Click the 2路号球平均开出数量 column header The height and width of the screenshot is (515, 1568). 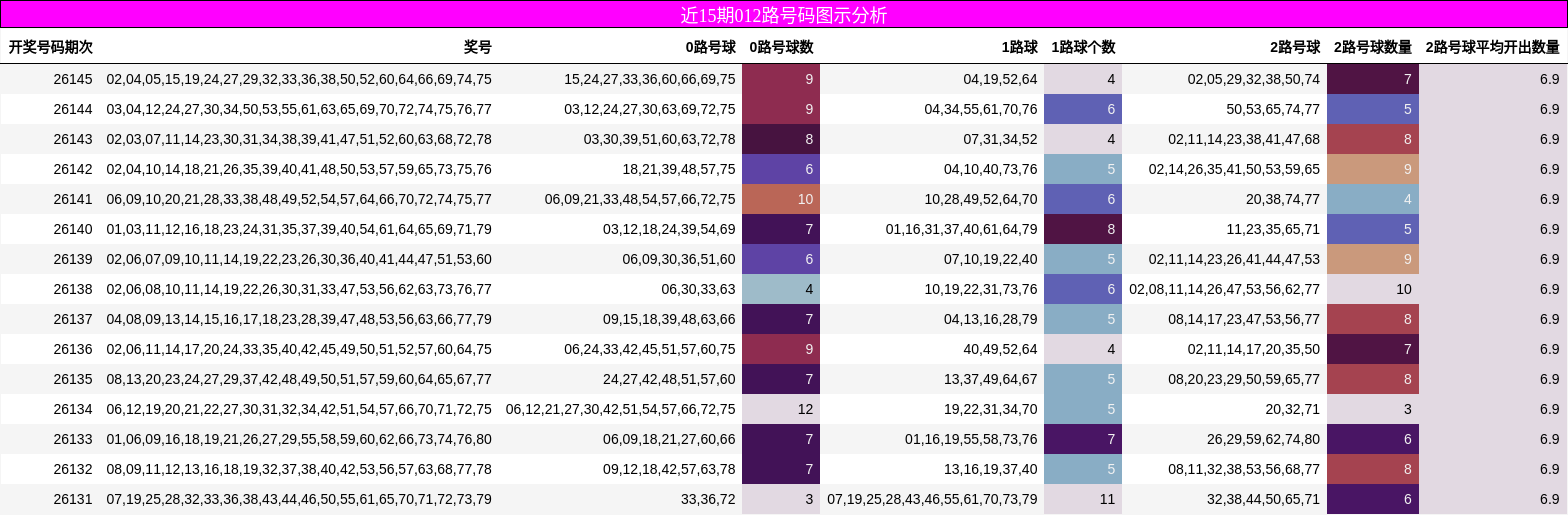1493,47
